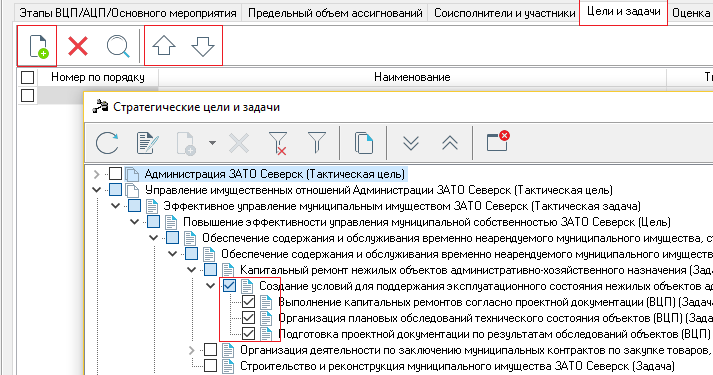Check the Администрация ЗАТО Северск checkbox
This screenshot has width=713, height=375.
(115, 174)
